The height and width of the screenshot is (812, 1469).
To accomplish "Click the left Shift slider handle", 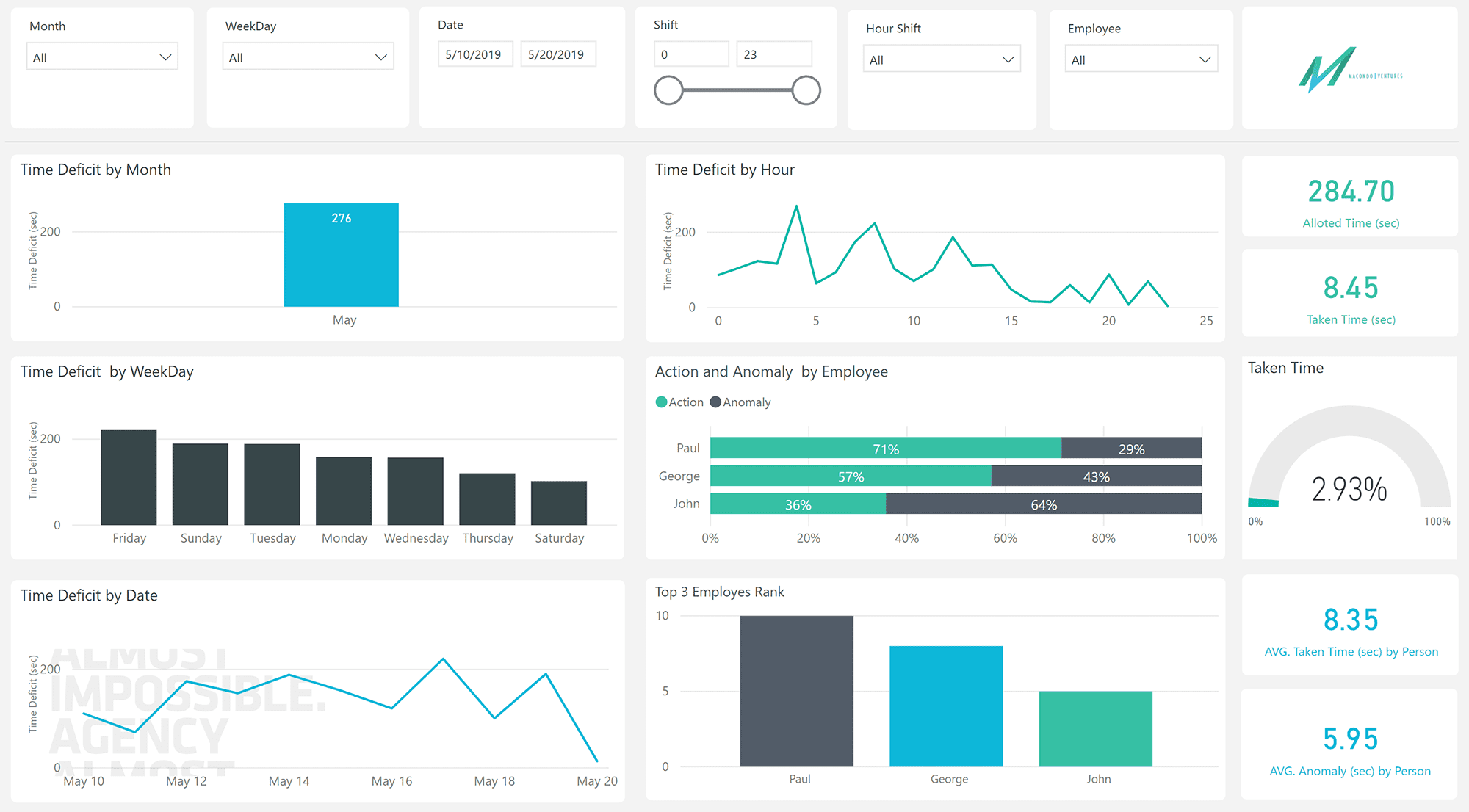I will coord(668,90).
